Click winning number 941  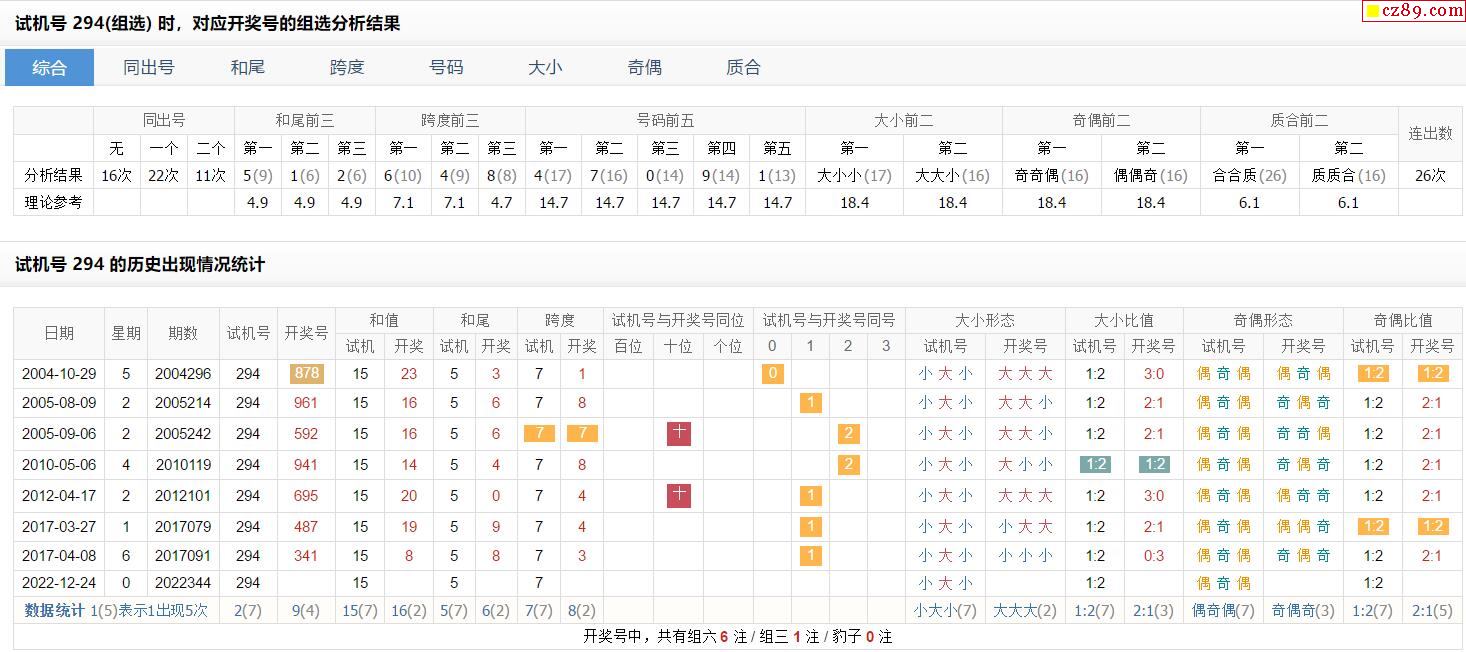click(x=306, y=464)
